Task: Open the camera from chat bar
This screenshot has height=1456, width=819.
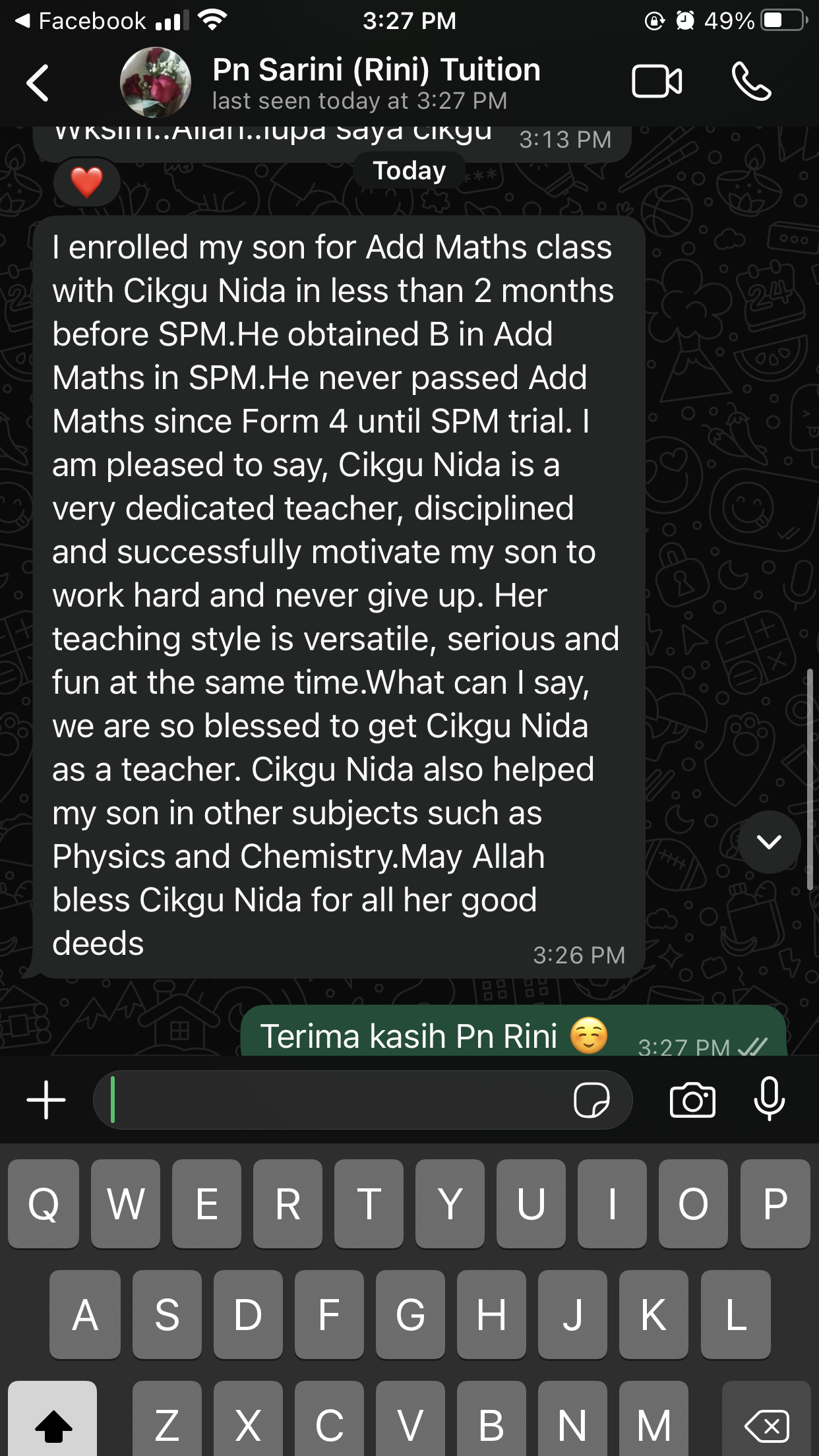Action: click(692, 1100)
